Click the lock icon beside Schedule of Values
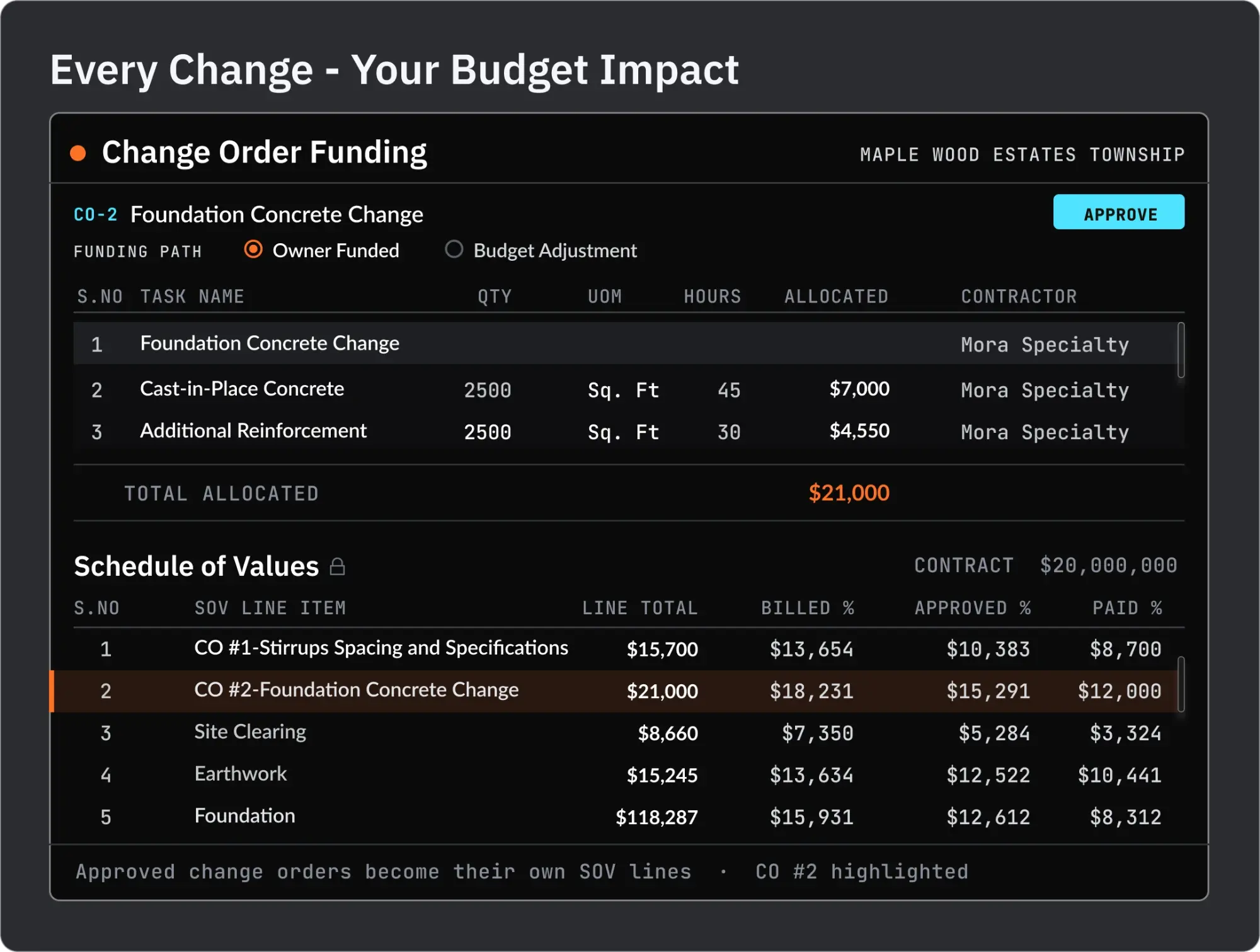Screen dimensions: 1260x952 (338, 566)
